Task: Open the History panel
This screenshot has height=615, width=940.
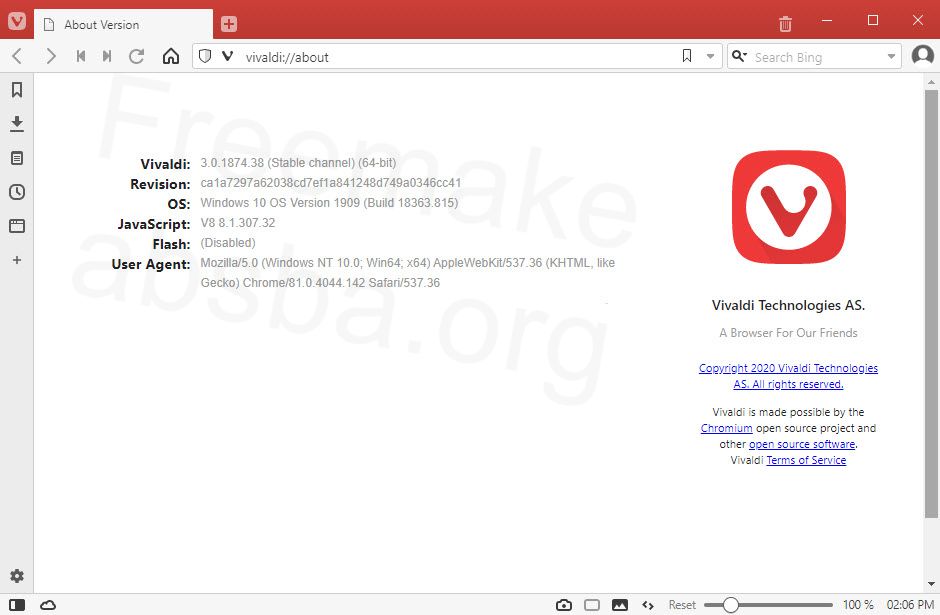Action: click(17, 192)
